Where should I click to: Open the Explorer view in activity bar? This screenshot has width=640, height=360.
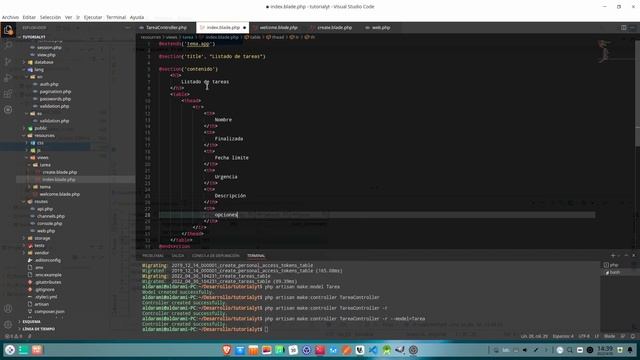[x=8, y=30]
